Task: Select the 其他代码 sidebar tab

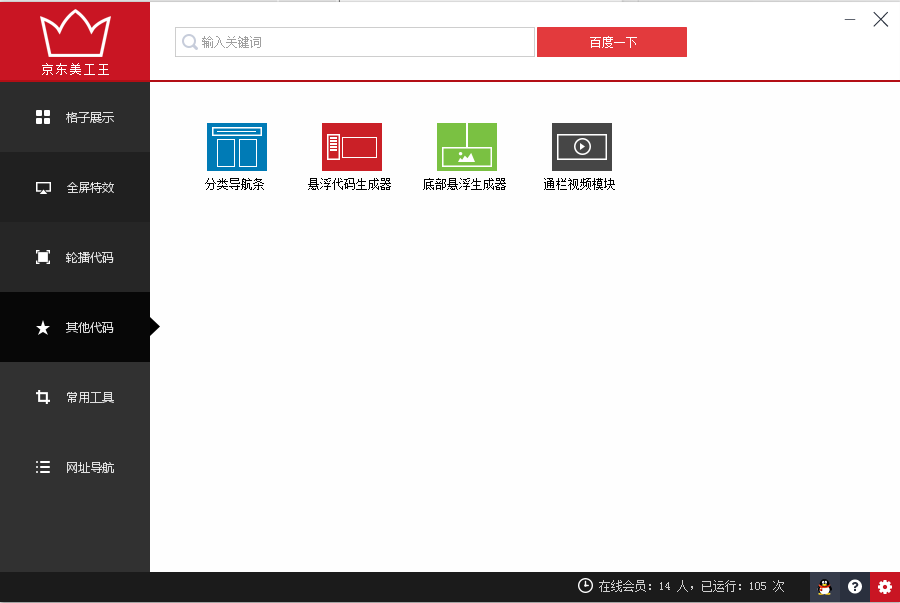Action: coord(75,327)
